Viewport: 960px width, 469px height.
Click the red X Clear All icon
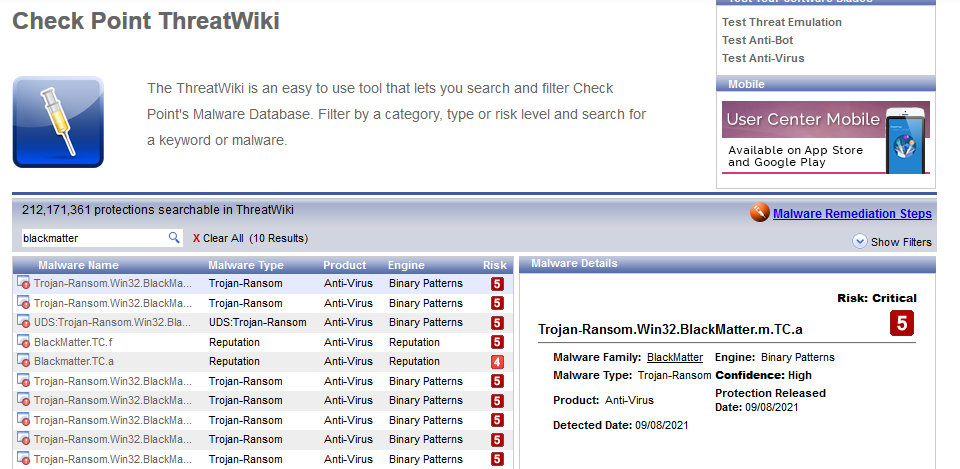(x=196, y=238)
